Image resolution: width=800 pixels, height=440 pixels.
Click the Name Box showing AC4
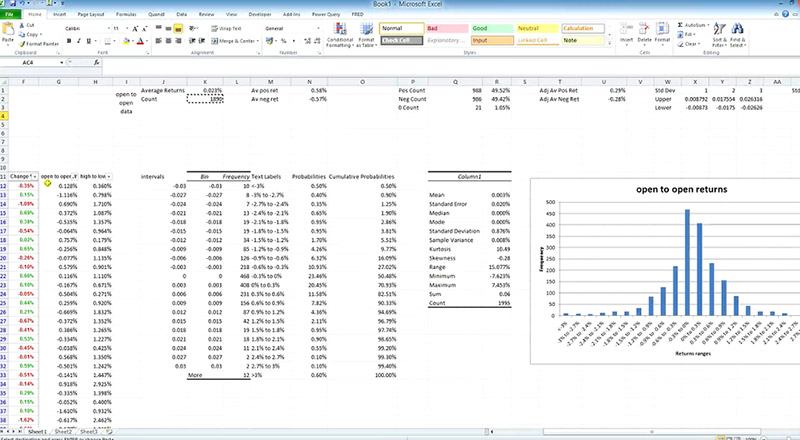31,62
